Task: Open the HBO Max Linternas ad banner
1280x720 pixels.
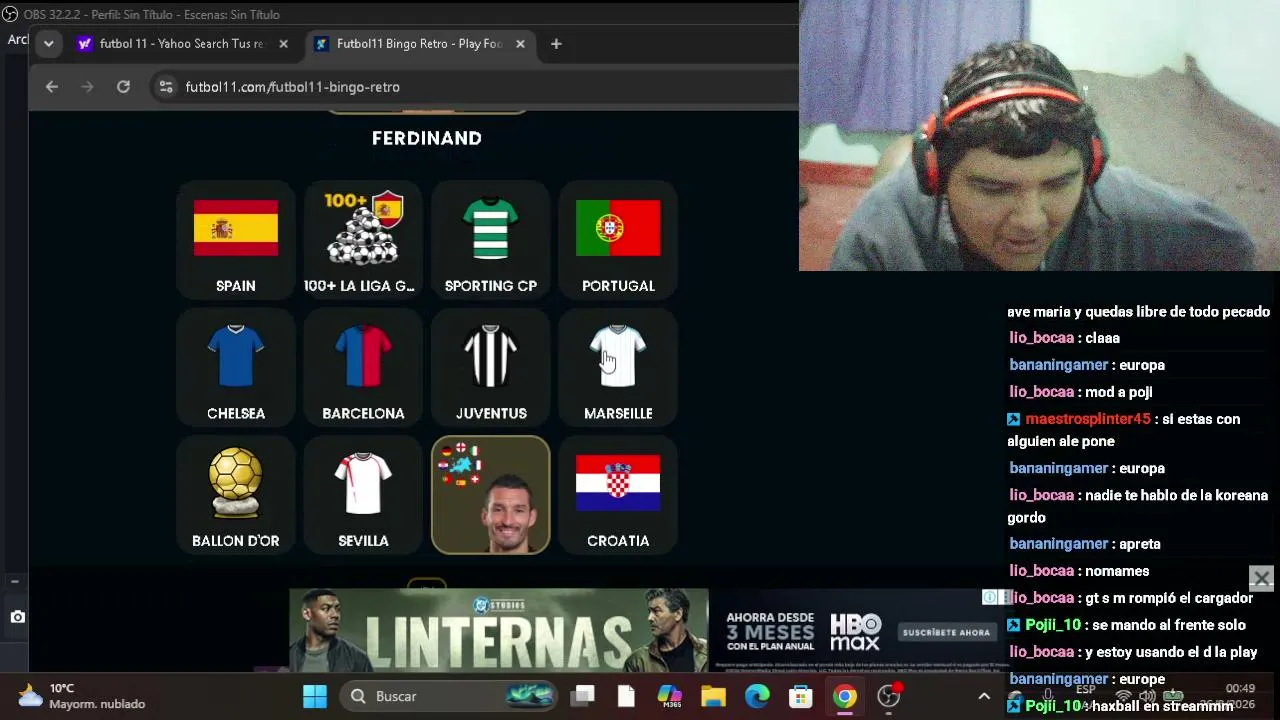Action: (x=650, y=630)
